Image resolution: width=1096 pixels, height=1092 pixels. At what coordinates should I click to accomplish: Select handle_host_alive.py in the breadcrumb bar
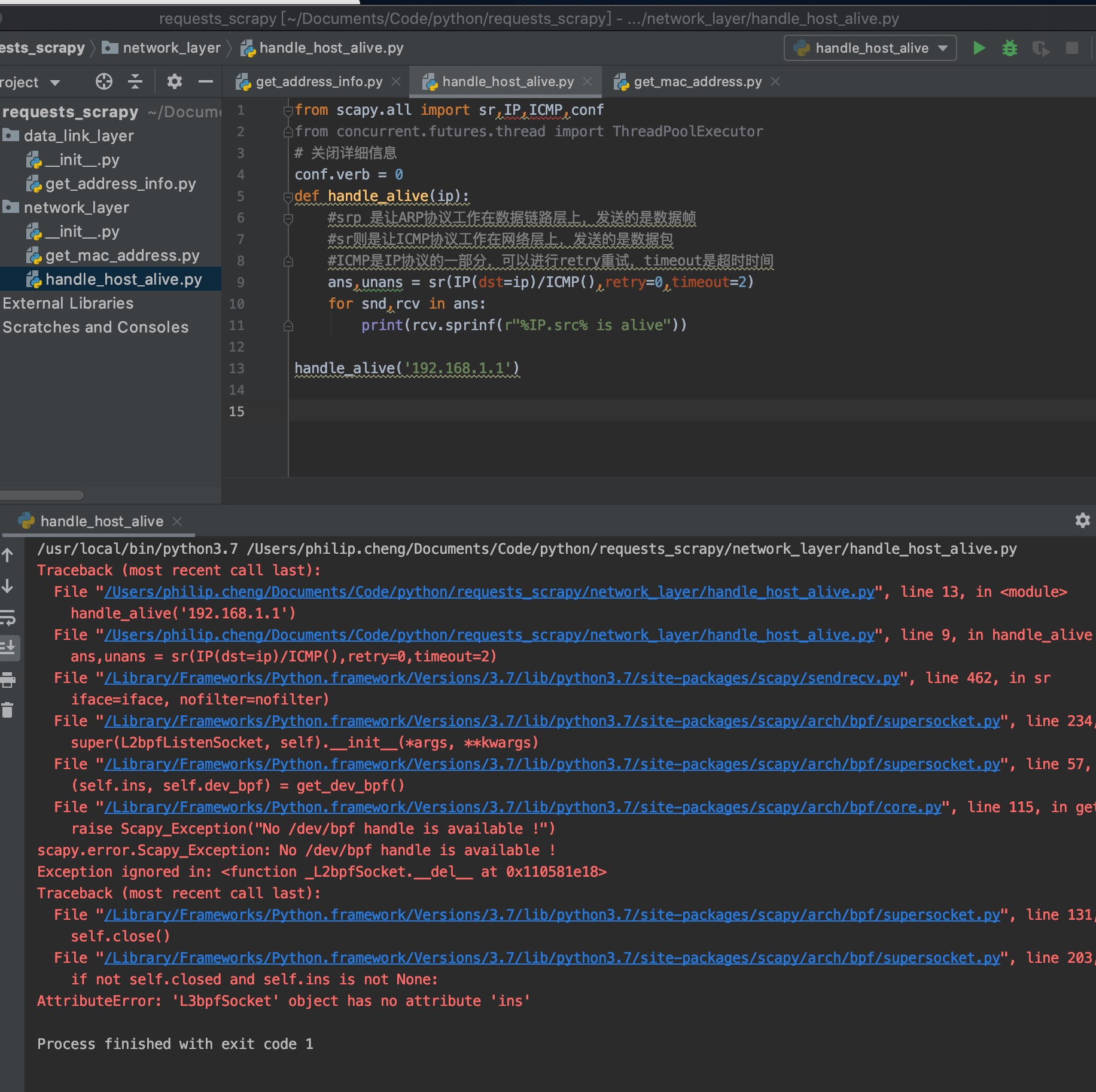coord(322,48)
